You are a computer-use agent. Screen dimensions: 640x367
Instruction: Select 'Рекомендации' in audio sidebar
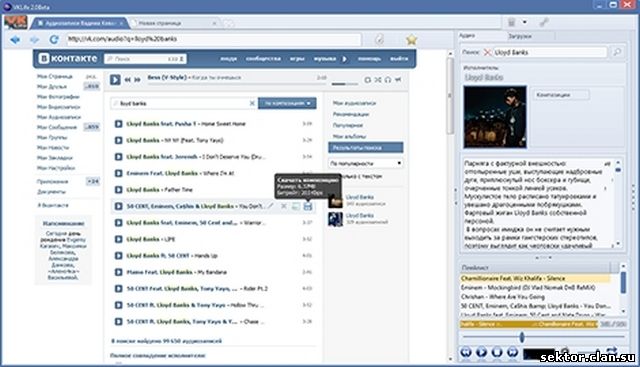coord(351,114)
